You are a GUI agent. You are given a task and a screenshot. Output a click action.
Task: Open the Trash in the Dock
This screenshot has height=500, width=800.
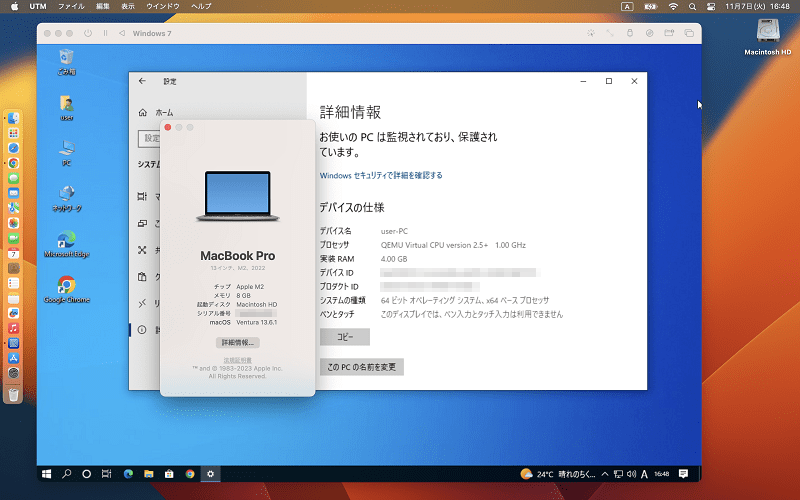click(13, 394)
